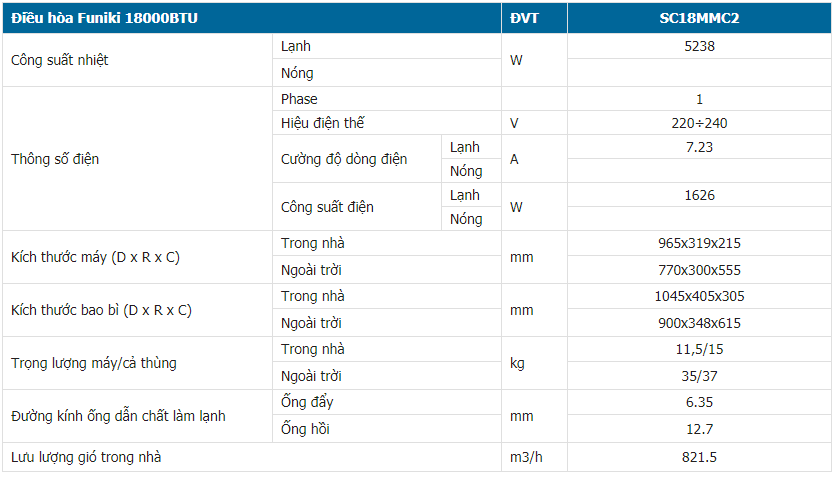Select the 965x319x215 indoor dimension
Image resolution: width=835 pixels, height=489 pixels.
click(699, 243)
